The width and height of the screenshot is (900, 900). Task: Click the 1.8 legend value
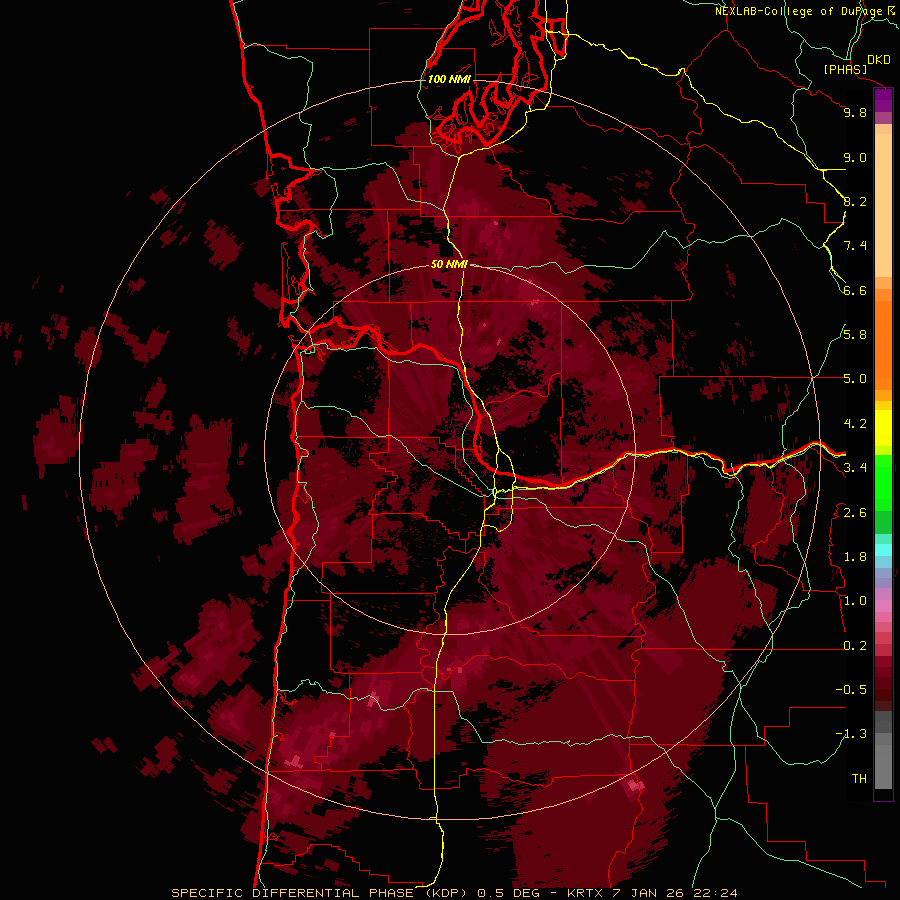(x=855, y=557)
